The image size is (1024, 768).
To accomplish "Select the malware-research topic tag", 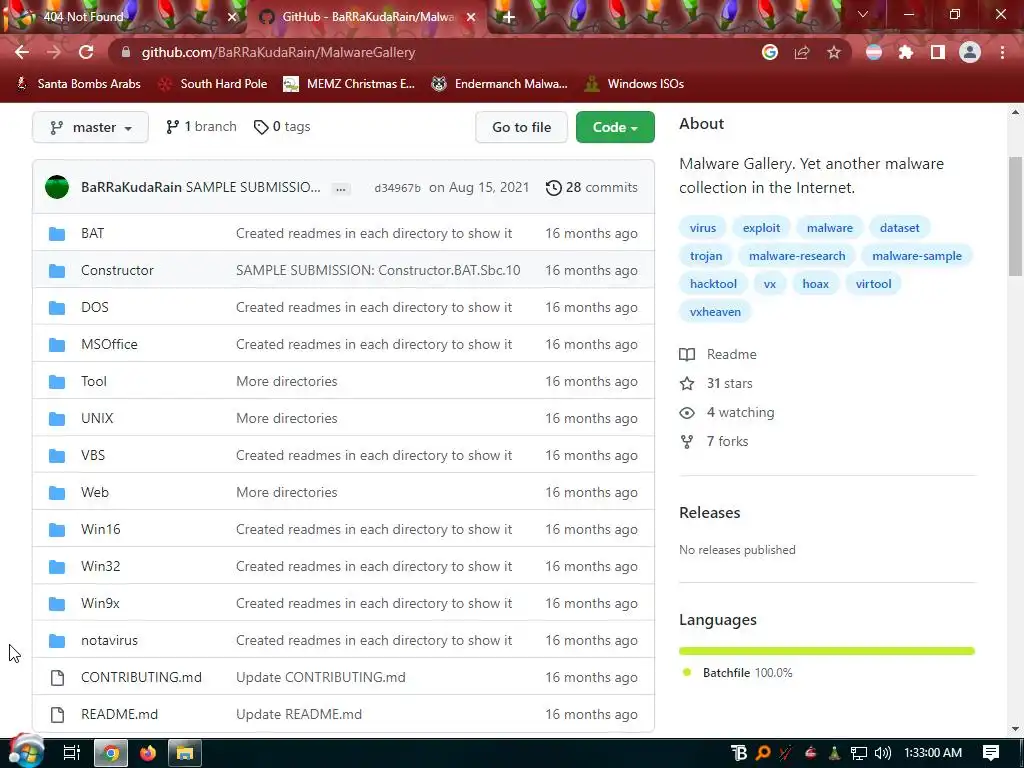I will (797, 256).
